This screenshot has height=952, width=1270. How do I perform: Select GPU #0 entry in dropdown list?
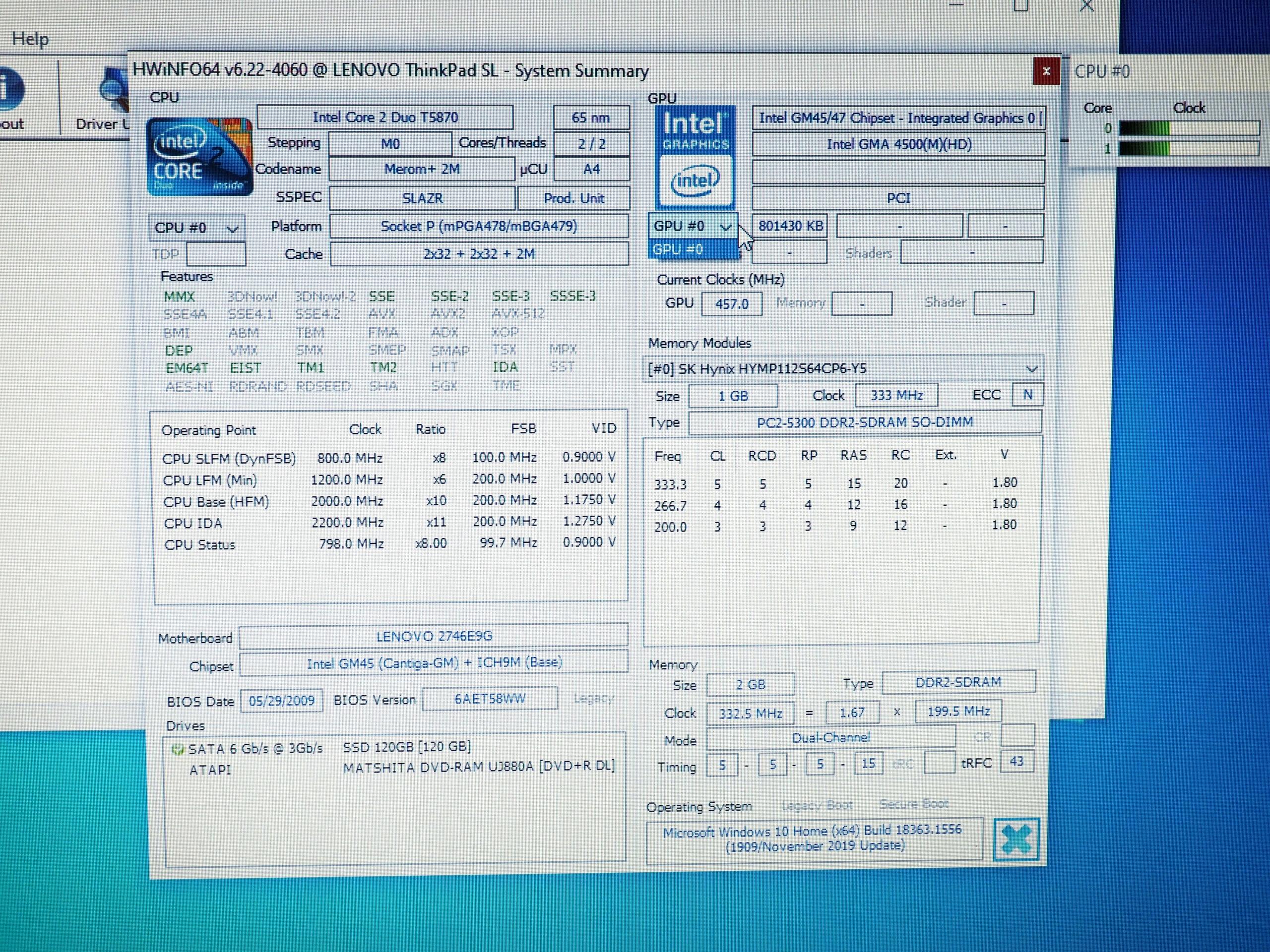point(693,249)
